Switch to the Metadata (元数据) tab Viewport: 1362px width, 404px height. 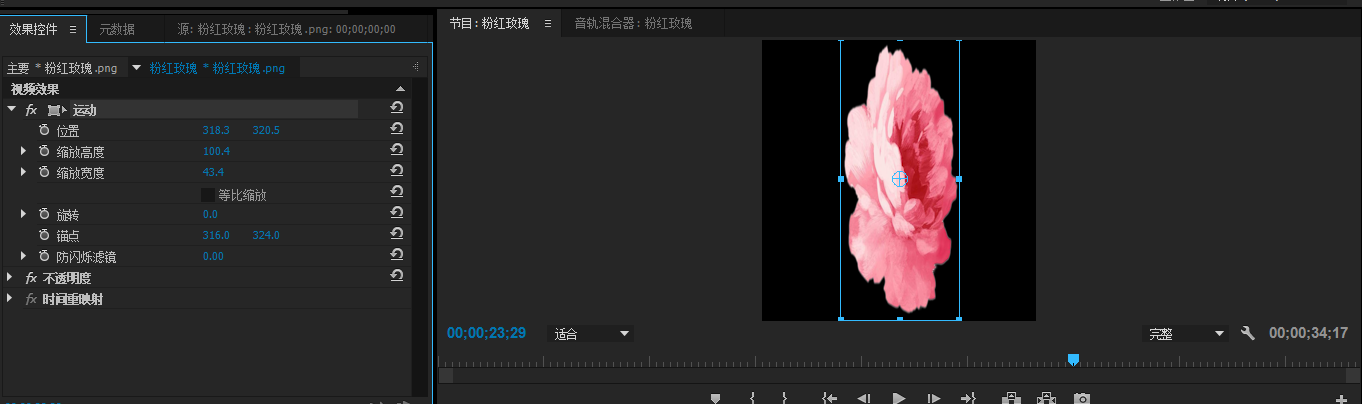117,29
